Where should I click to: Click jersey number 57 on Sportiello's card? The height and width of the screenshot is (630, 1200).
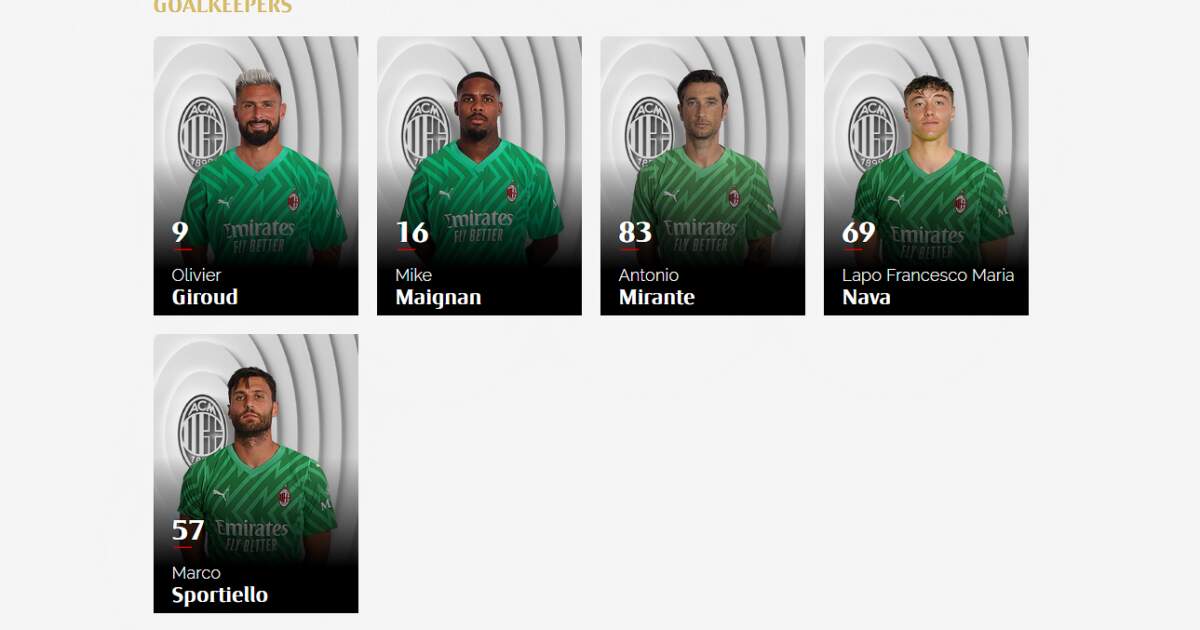[x=188, y=530]
